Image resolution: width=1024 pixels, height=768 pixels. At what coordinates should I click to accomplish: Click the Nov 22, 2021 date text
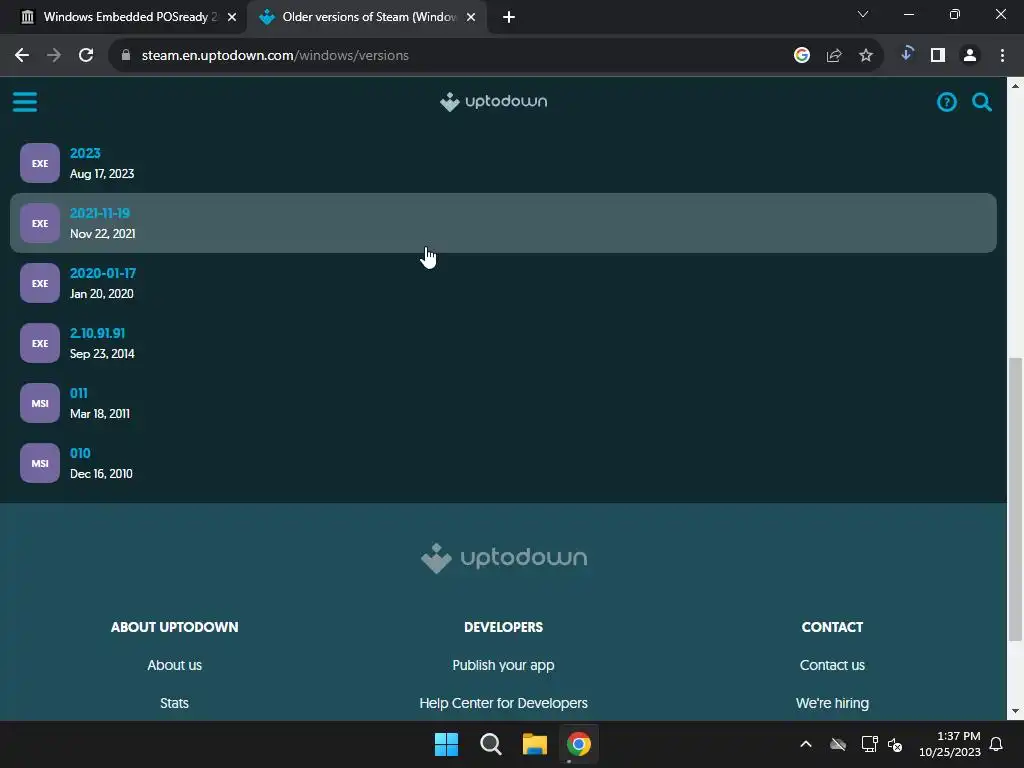click(x=103, y=234)
